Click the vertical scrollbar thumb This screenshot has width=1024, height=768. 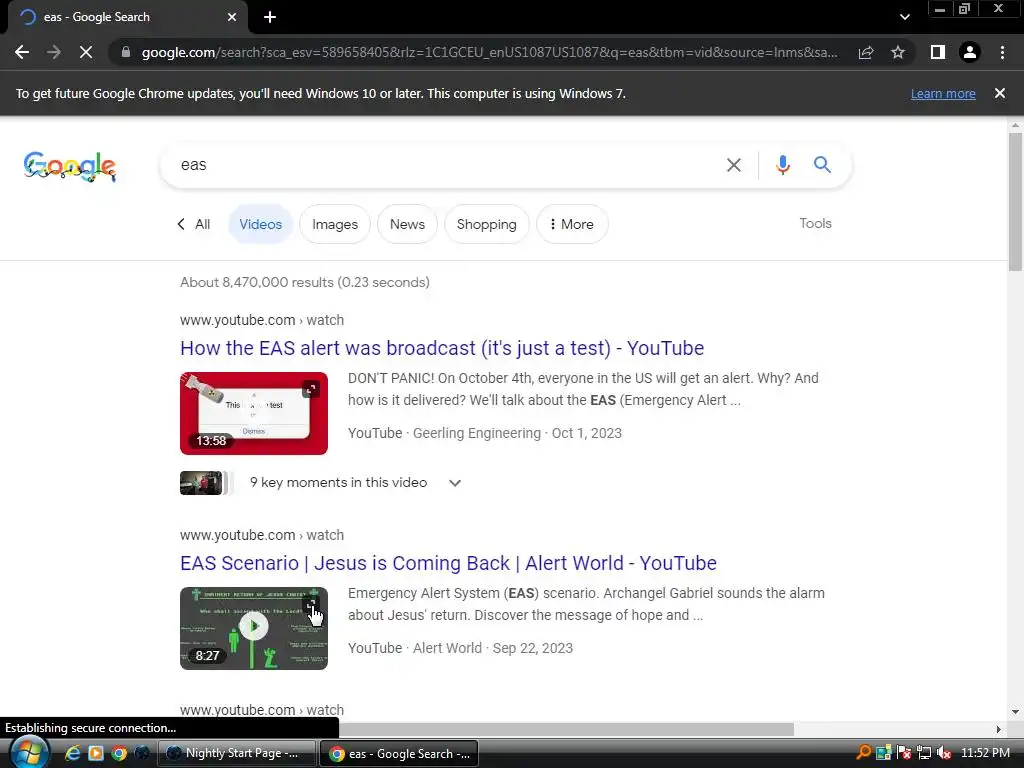(1015, 201)
